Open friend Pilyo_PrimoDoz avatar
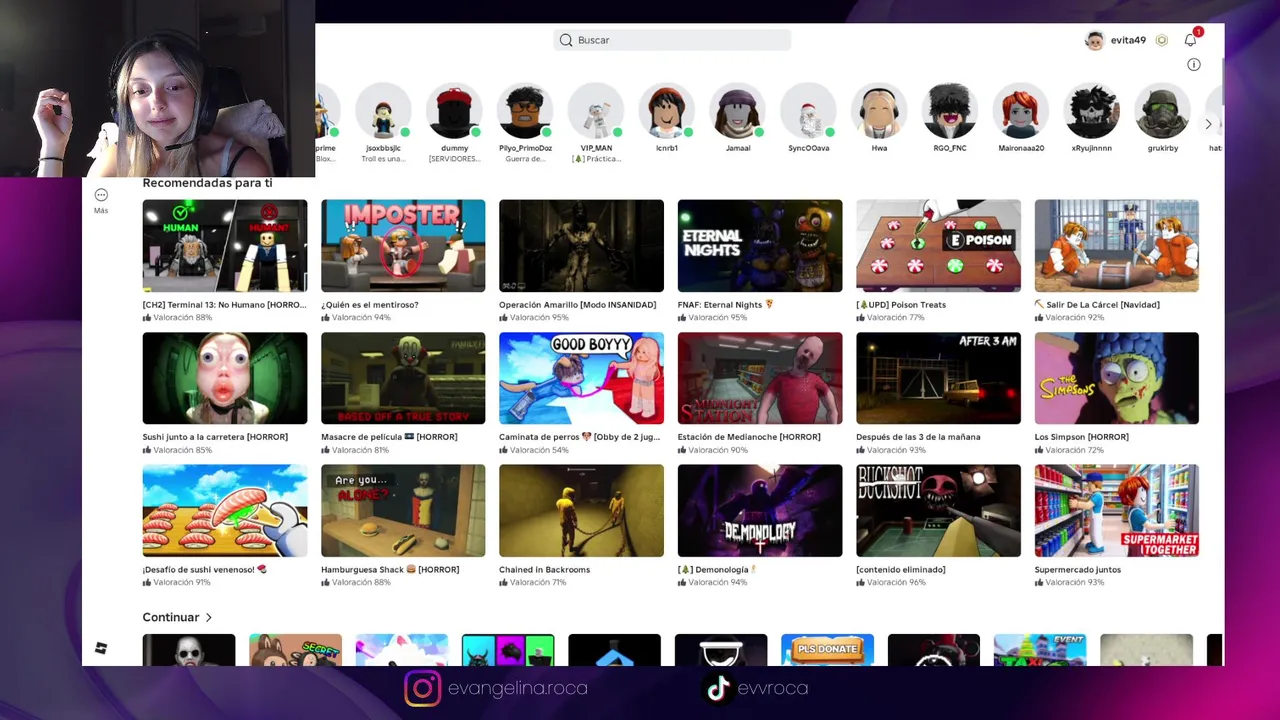 pos(525,111)
